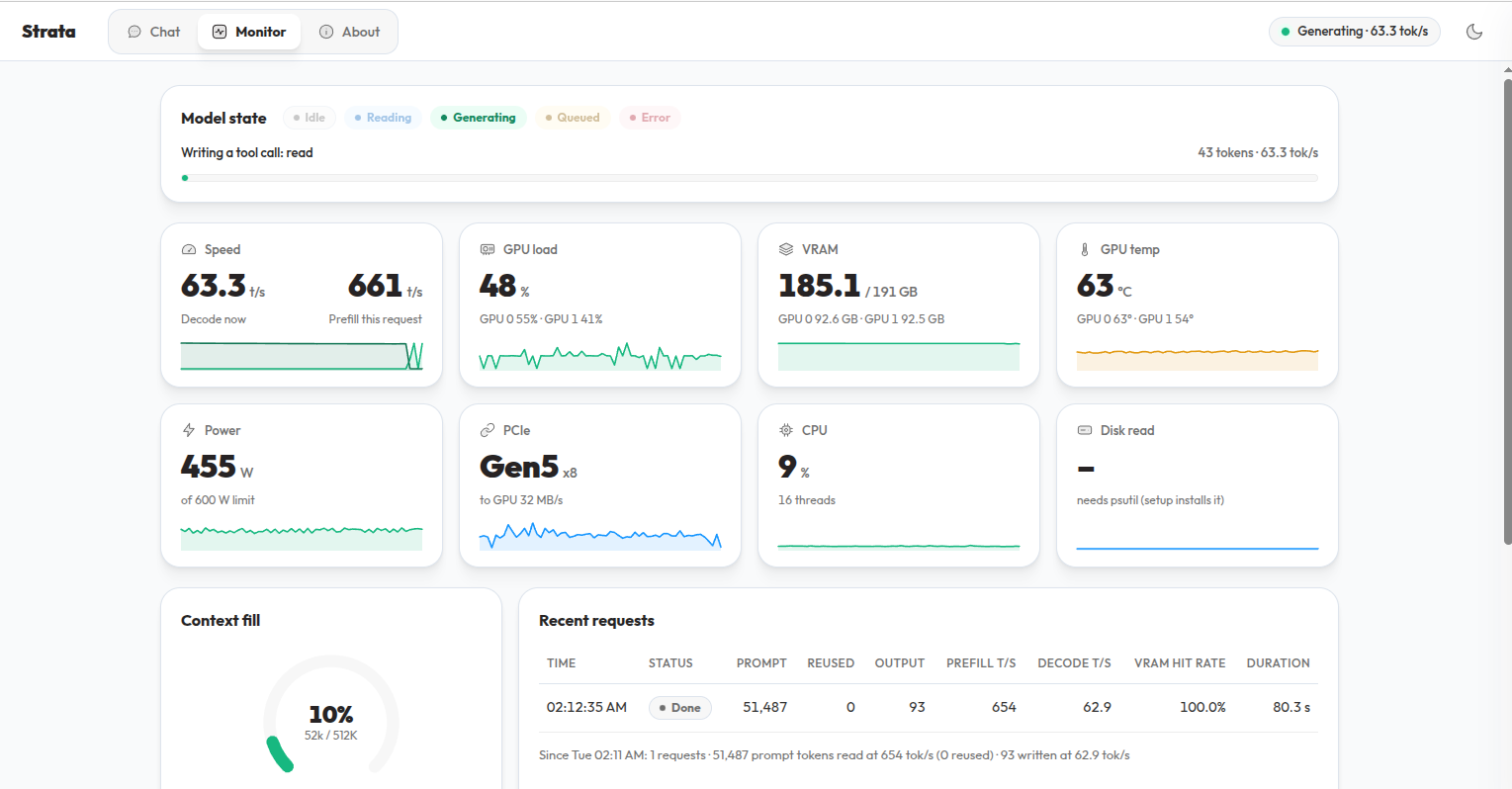
Task: Open the Chat tab
Action: pyautogui.click(x=154, y=32)
